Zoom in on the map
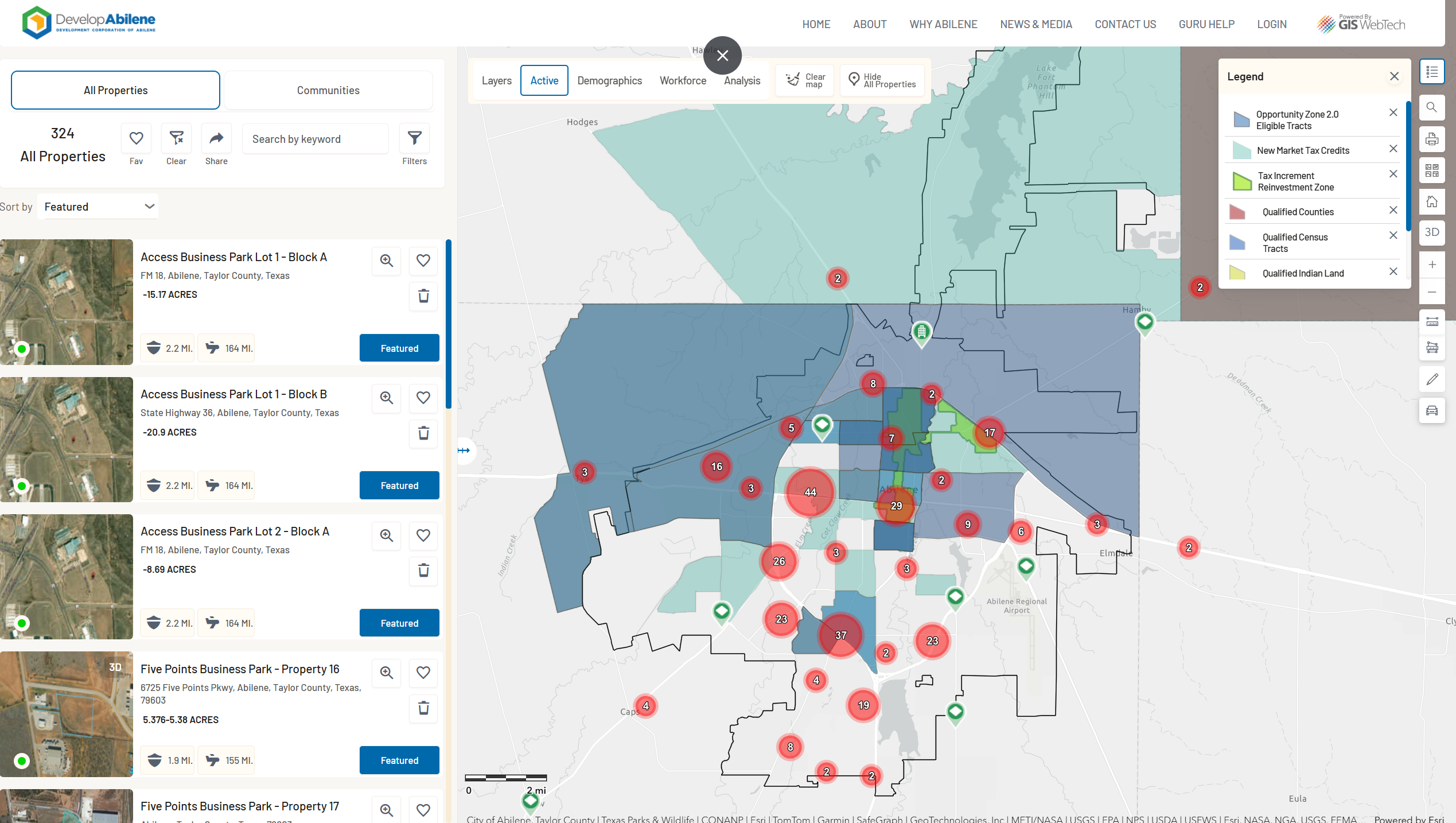1456x823 pixels. pos(1432,265)
